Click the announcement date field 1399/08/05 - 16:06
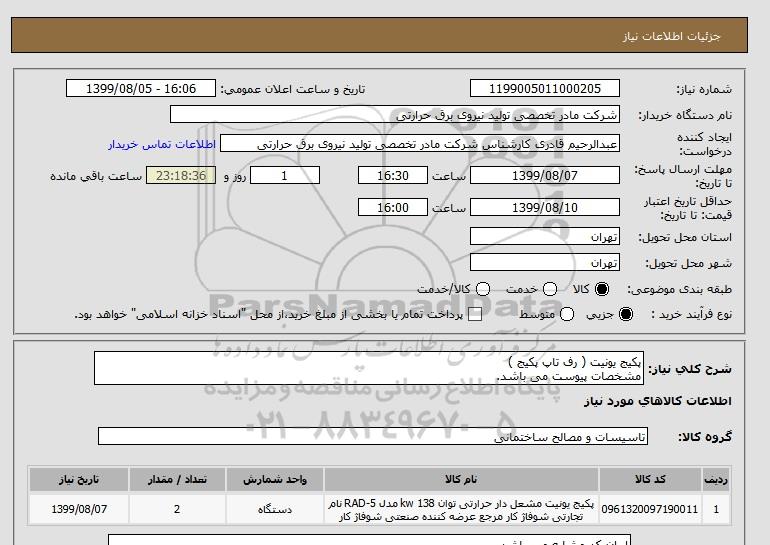770x545 pixels. point(140,88)
